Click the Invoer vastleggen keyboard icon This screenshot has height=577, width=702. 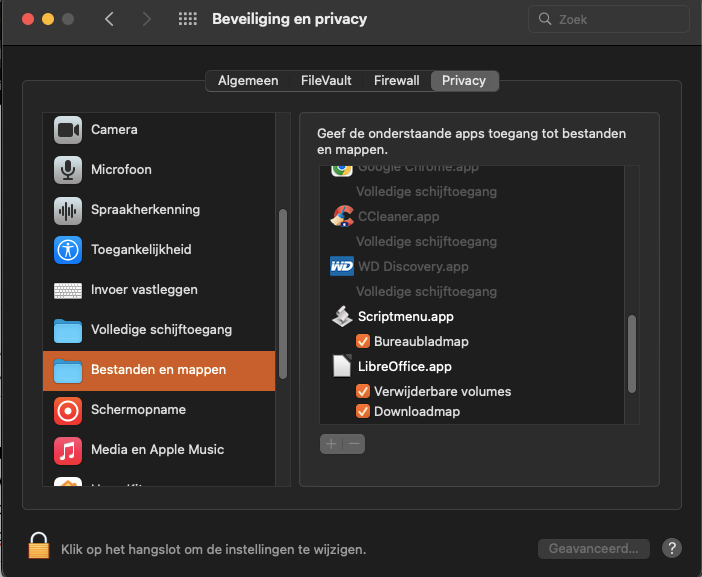coord(68,290)
